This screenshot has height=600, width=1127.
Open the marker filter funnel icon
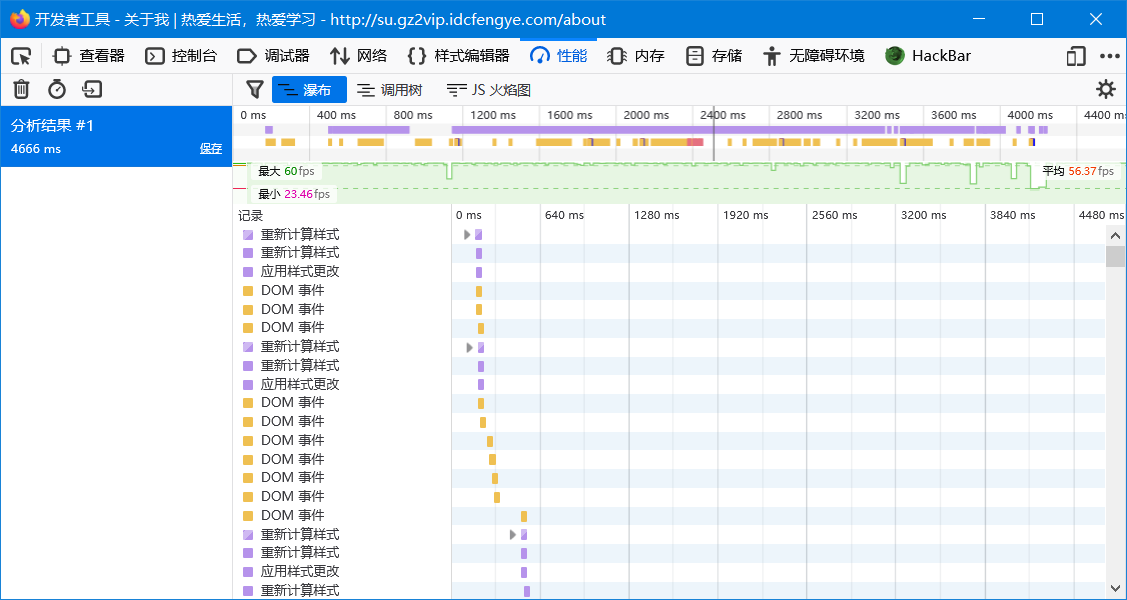254,90
